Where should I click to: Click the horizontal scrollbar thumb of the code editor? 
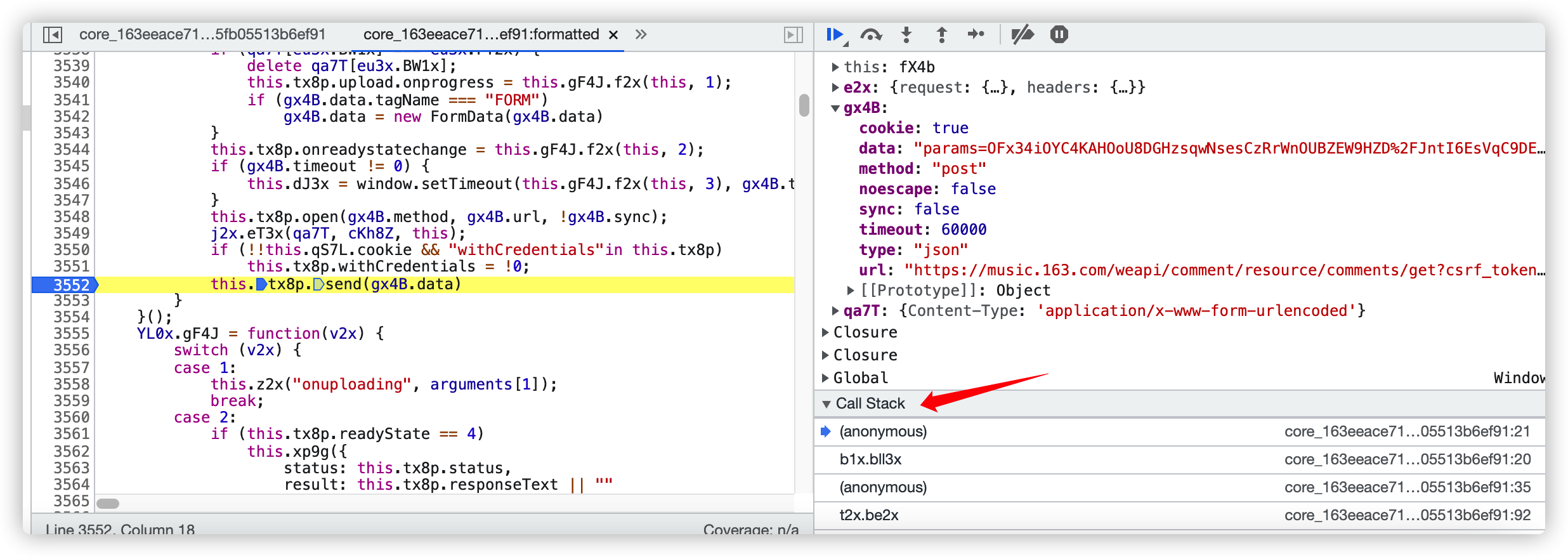(x=108, y=504)
